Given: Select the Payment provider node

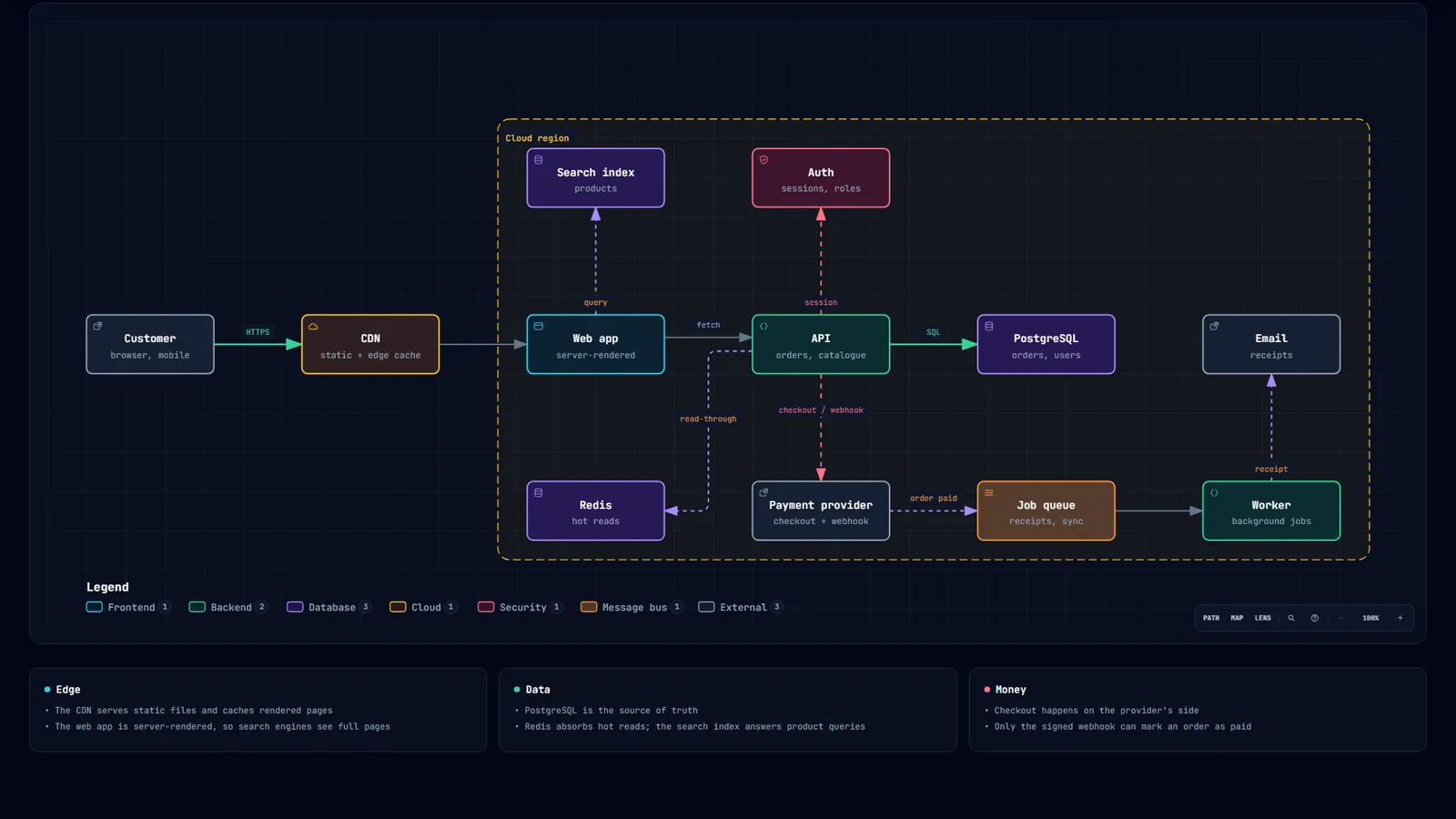Looking at the screenshot, I should coord(821,511).
